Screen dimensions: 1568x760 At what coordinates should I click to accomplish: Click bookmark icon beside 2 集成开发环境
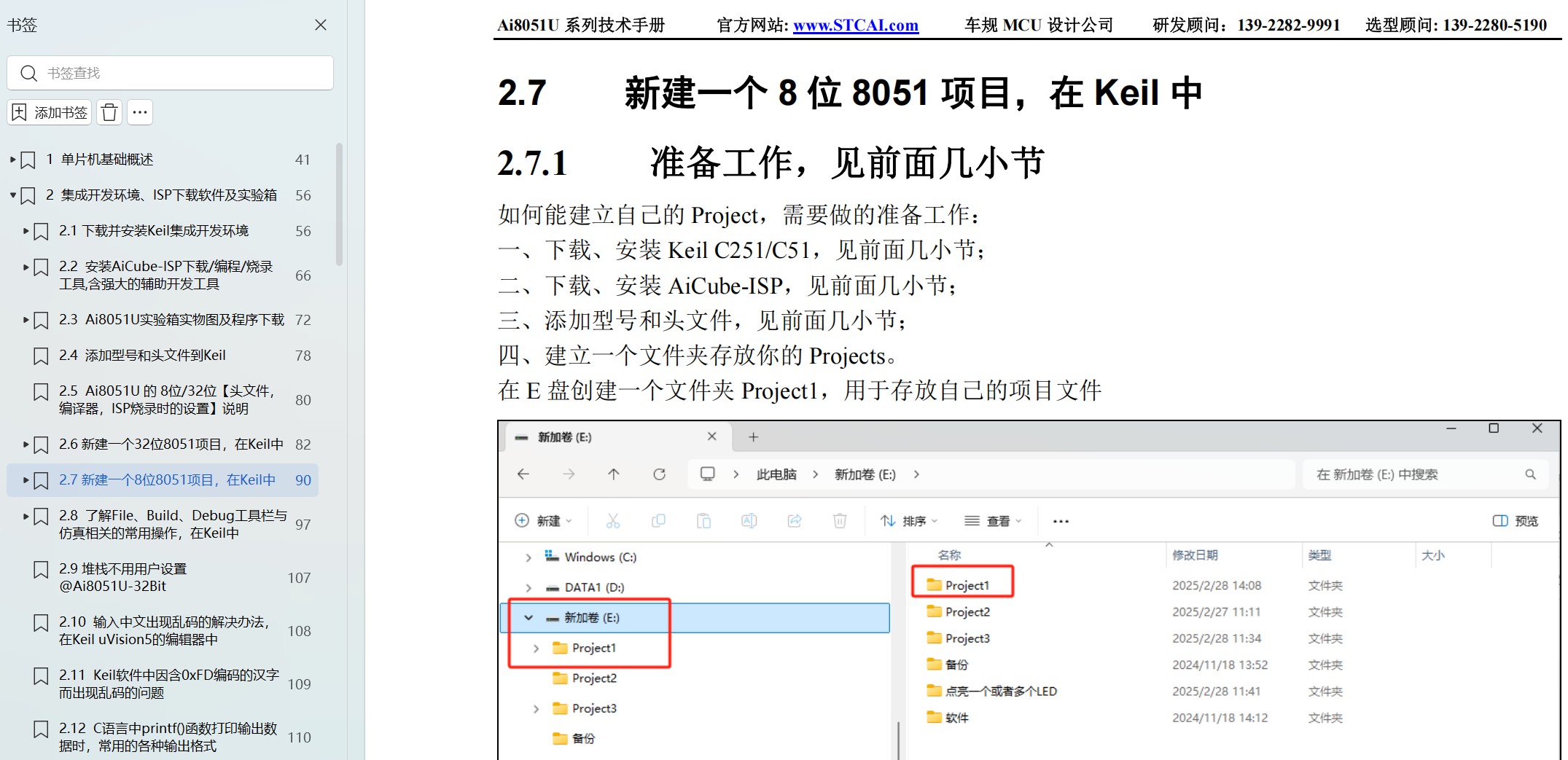pos(28,195)
